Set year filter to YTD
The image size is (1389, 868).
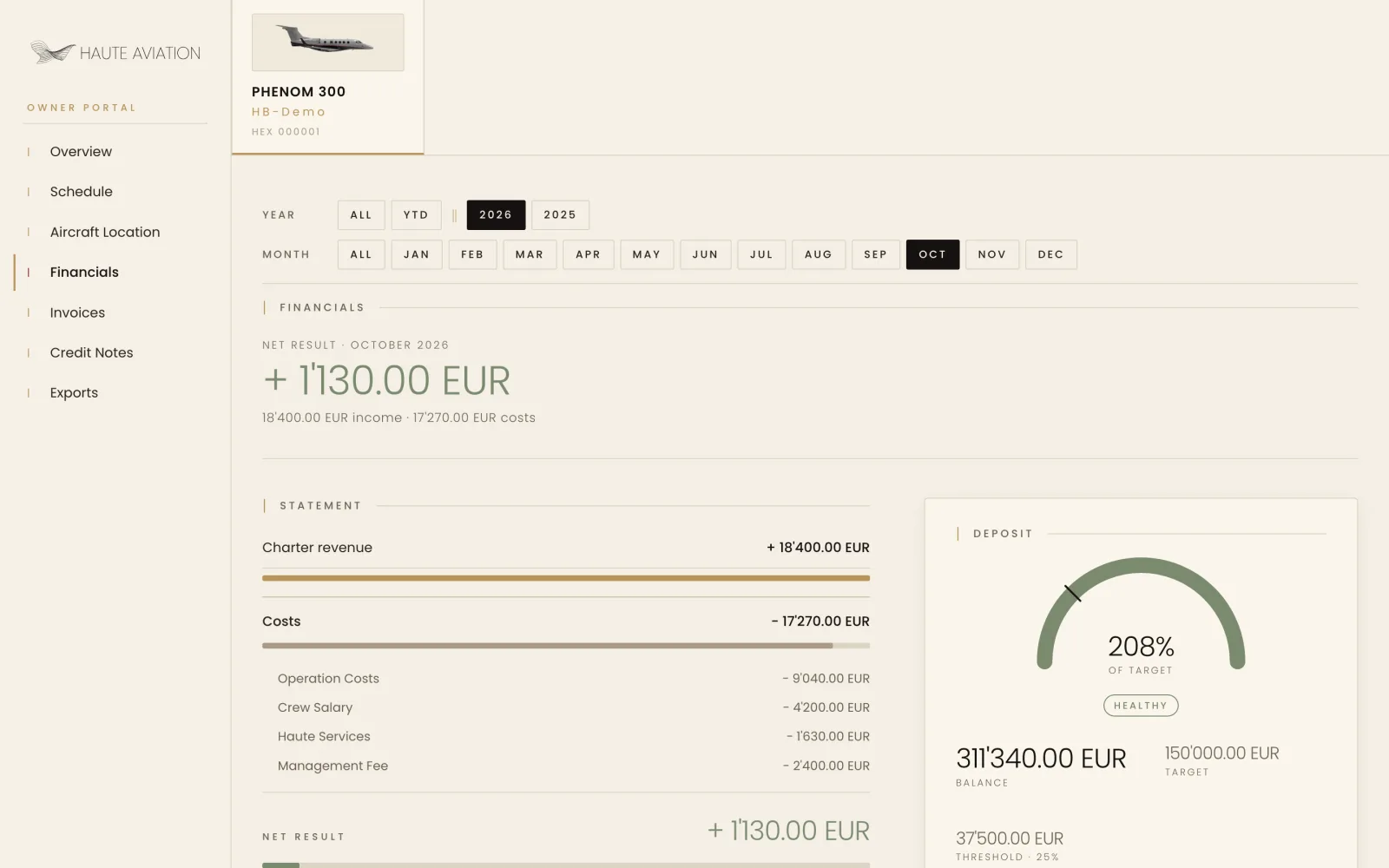coord(416,215)
